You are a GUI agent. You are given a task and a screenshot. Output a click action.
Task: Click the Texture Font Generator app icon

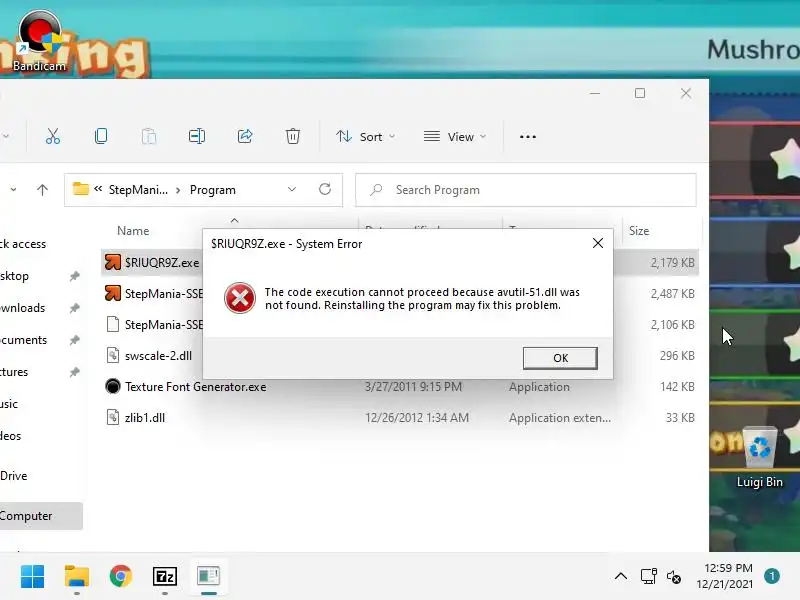pos(113,386)
